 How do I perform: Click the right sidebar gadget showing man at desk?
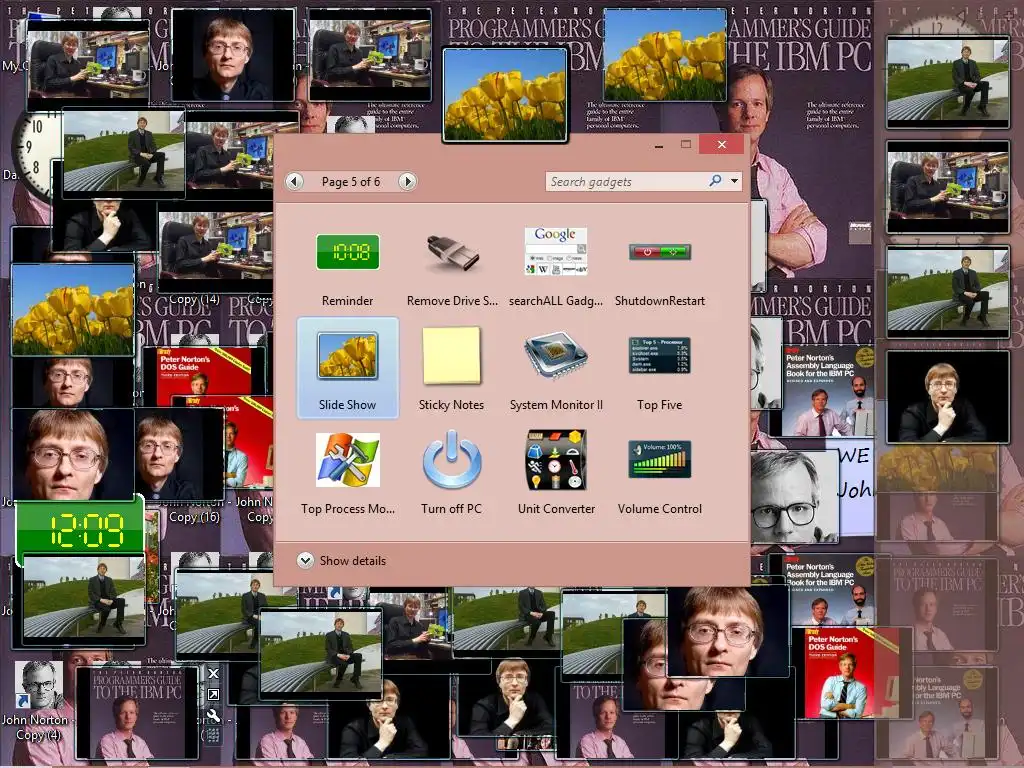tap(948, 188)
